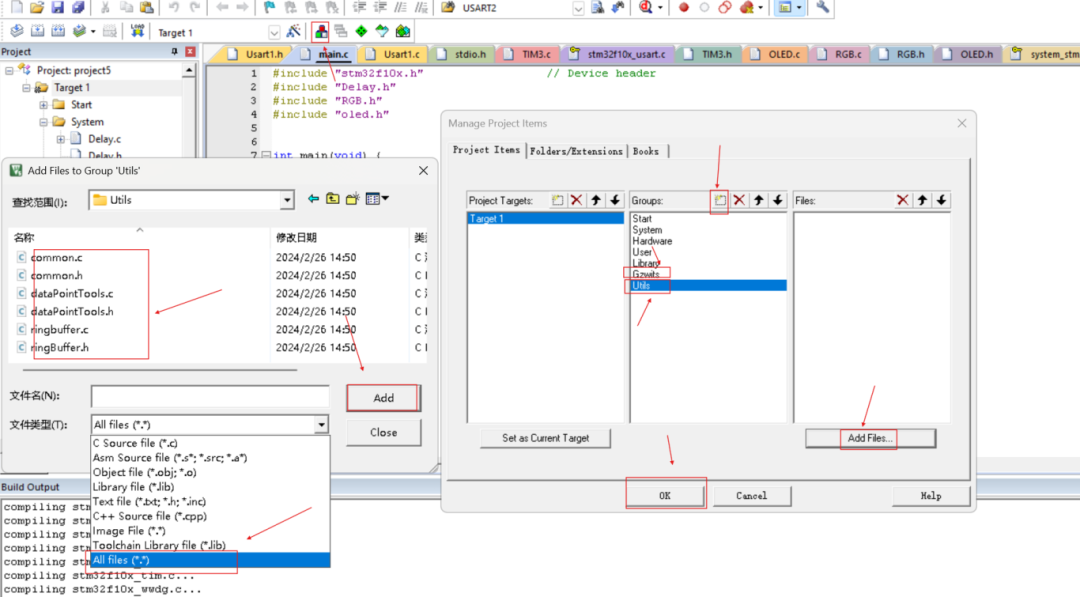Click the Build target icon
The width and height of the screenshot is (1080, 597).
click(38, 32)
